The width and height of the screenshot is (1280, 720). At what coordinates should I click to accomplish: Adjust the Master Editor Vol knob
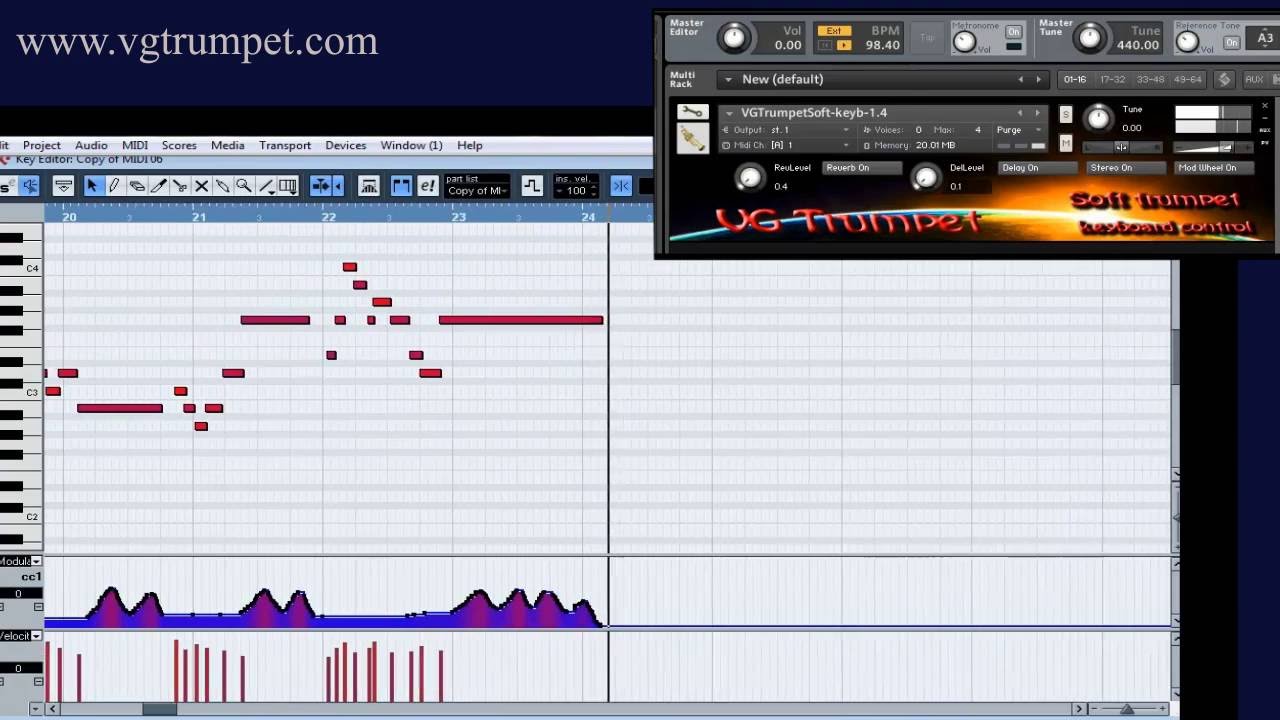pos(734,38)
